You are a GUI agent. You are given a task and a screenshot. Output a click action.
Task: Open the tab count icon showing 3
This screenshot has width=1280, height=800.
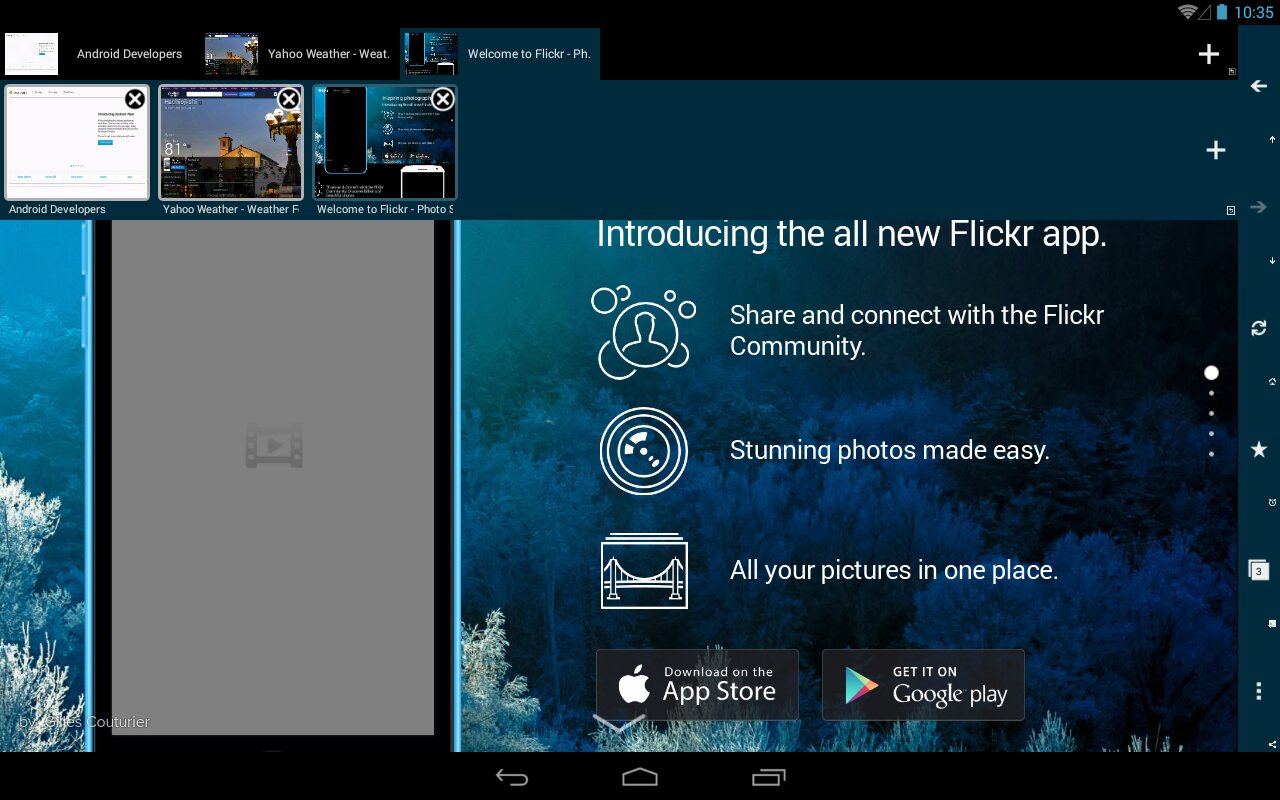[x=1259, y=570]
